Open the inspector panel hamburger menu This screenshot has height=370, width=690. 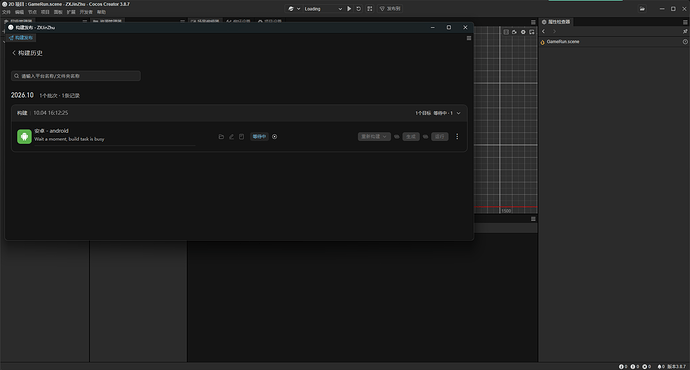685,22
